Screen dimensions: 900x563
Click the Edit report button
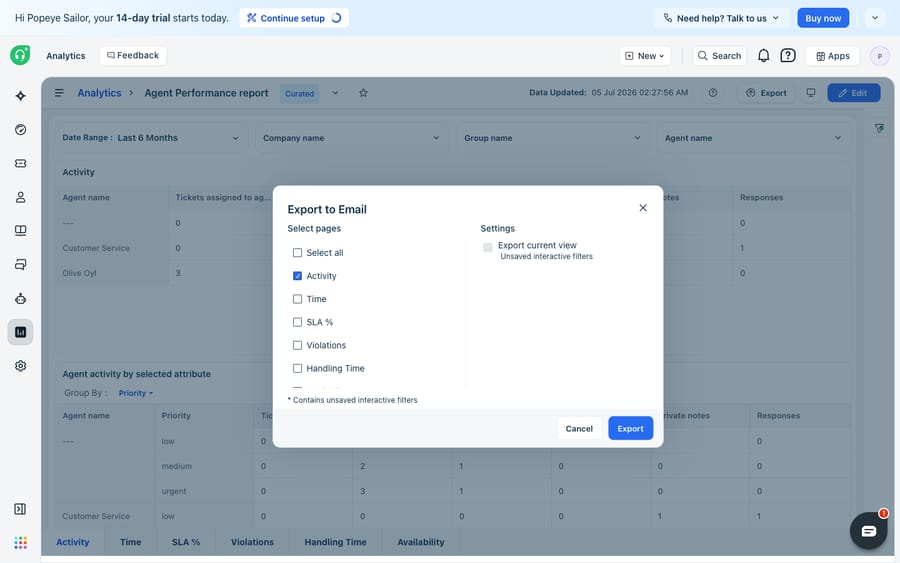854,93
